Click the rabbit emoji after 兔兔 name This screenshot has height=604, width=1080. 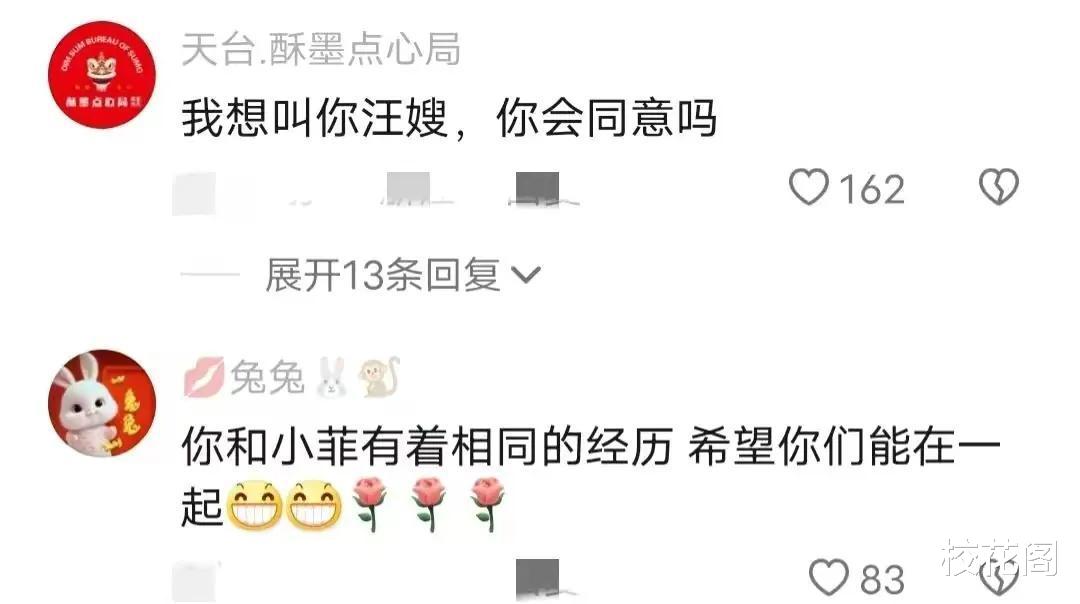click(x=331, y=377)
